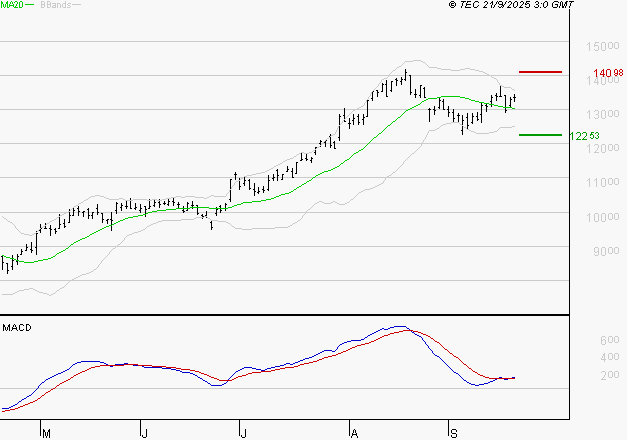Click the 14098 red resistance value
The image size is (627, 440).
tap(608, 73)
